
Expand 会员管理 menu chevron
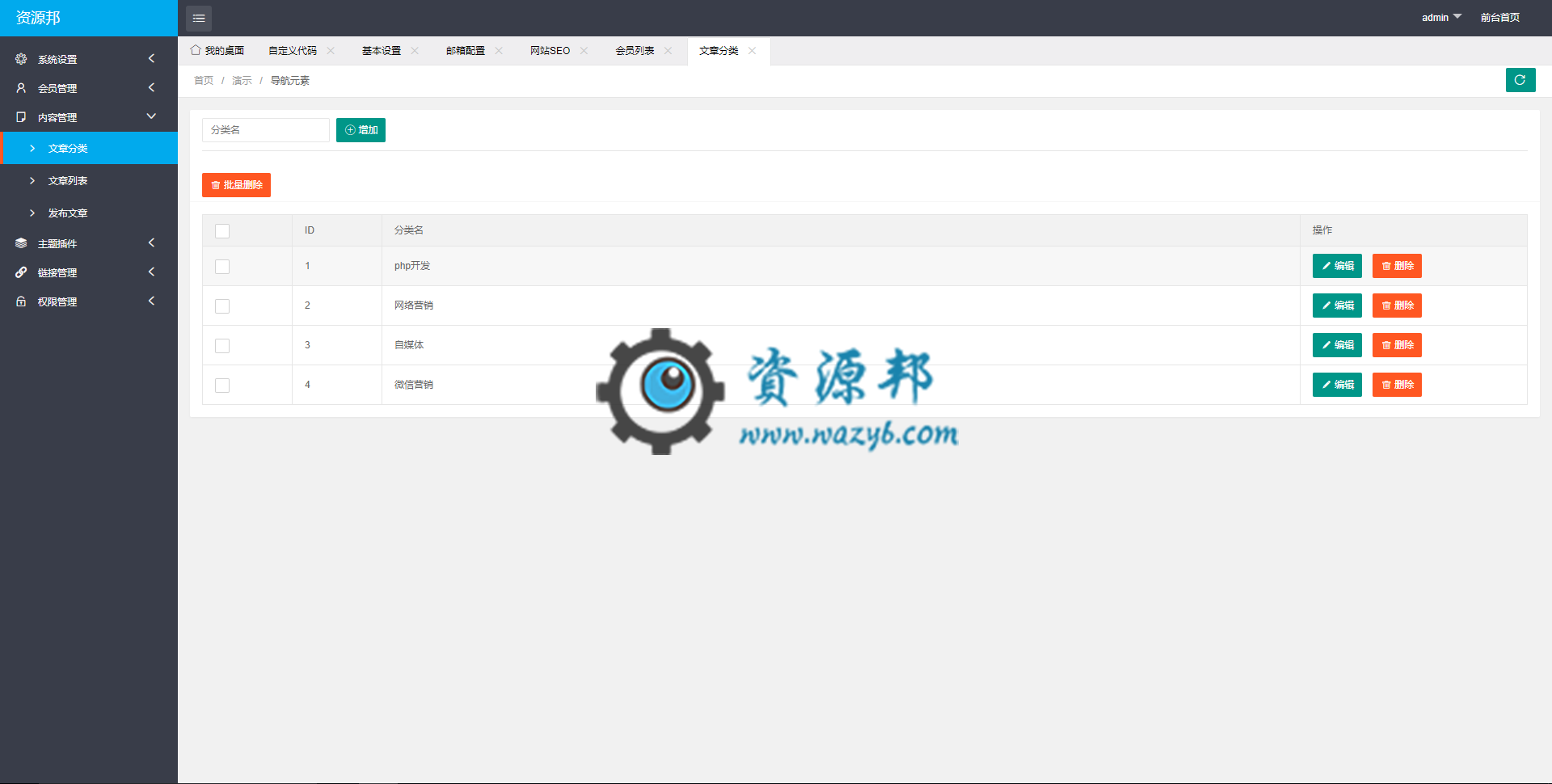point(151,87)
